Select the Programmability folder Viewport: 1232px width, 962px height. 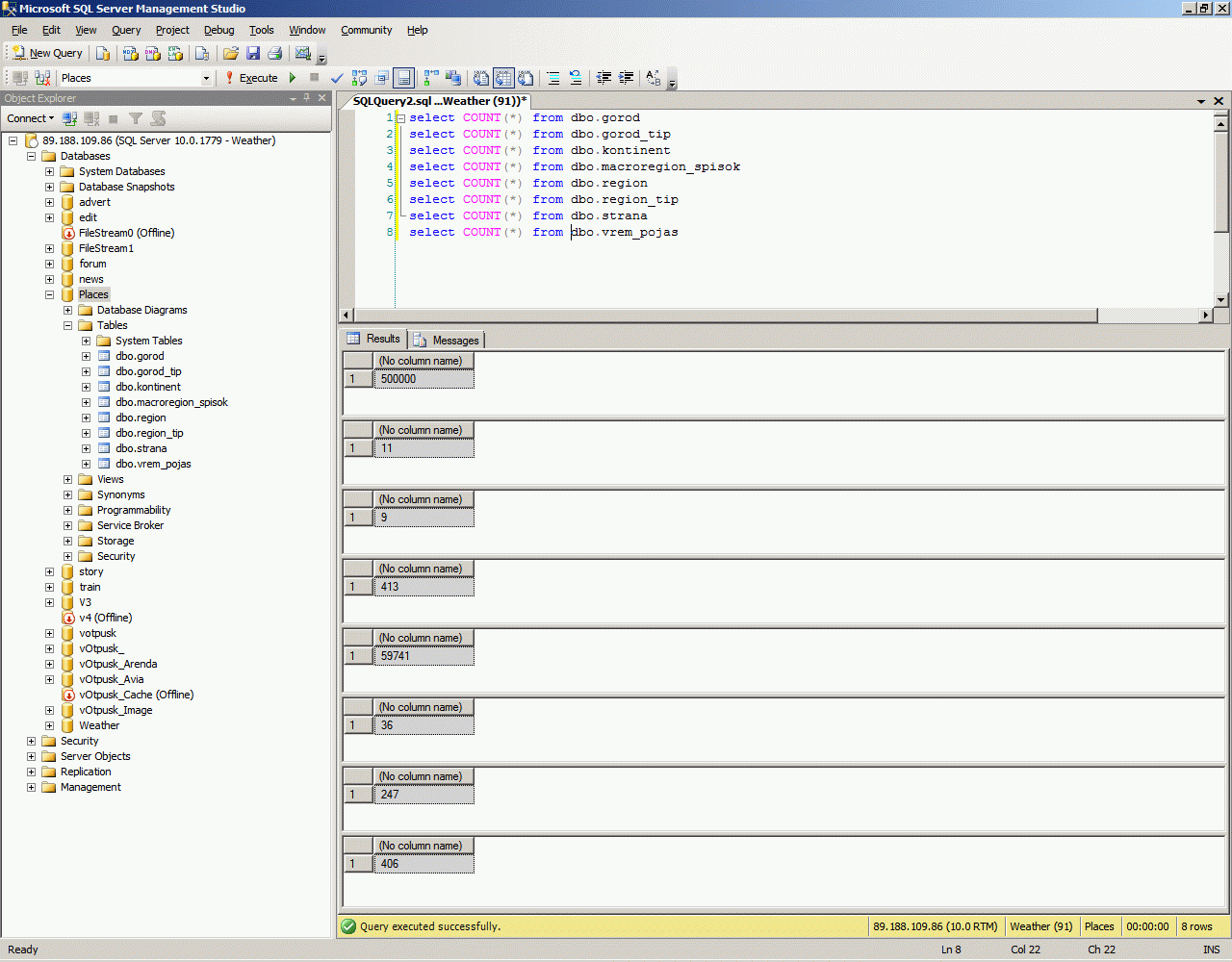pos(134,510)
